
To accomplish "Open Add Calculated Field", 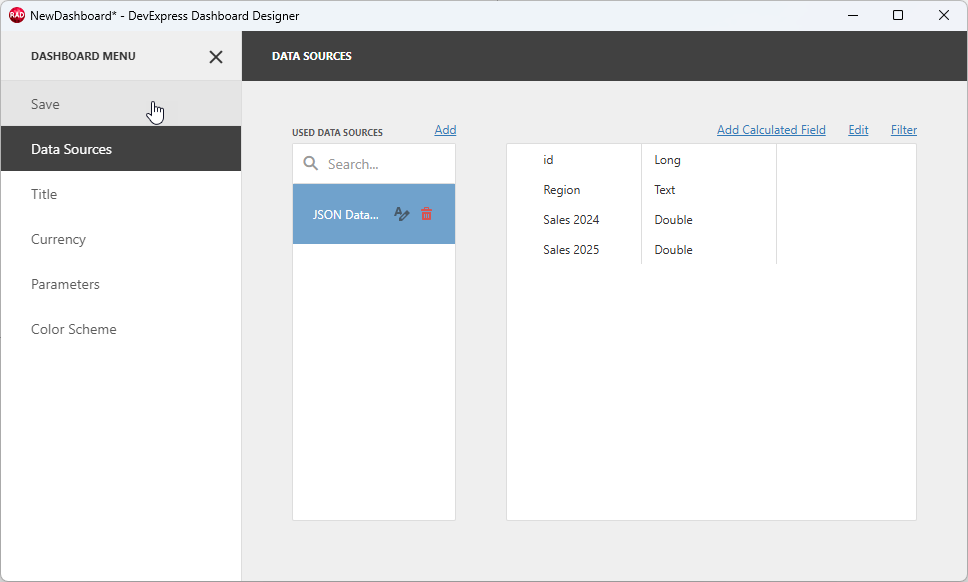I will [771, 129].
